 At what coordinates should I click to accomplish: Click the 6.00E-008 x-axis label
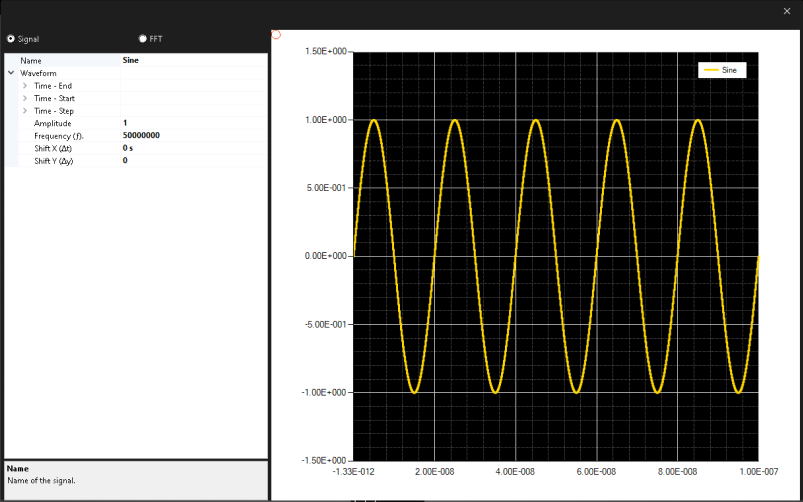[597, 472]
